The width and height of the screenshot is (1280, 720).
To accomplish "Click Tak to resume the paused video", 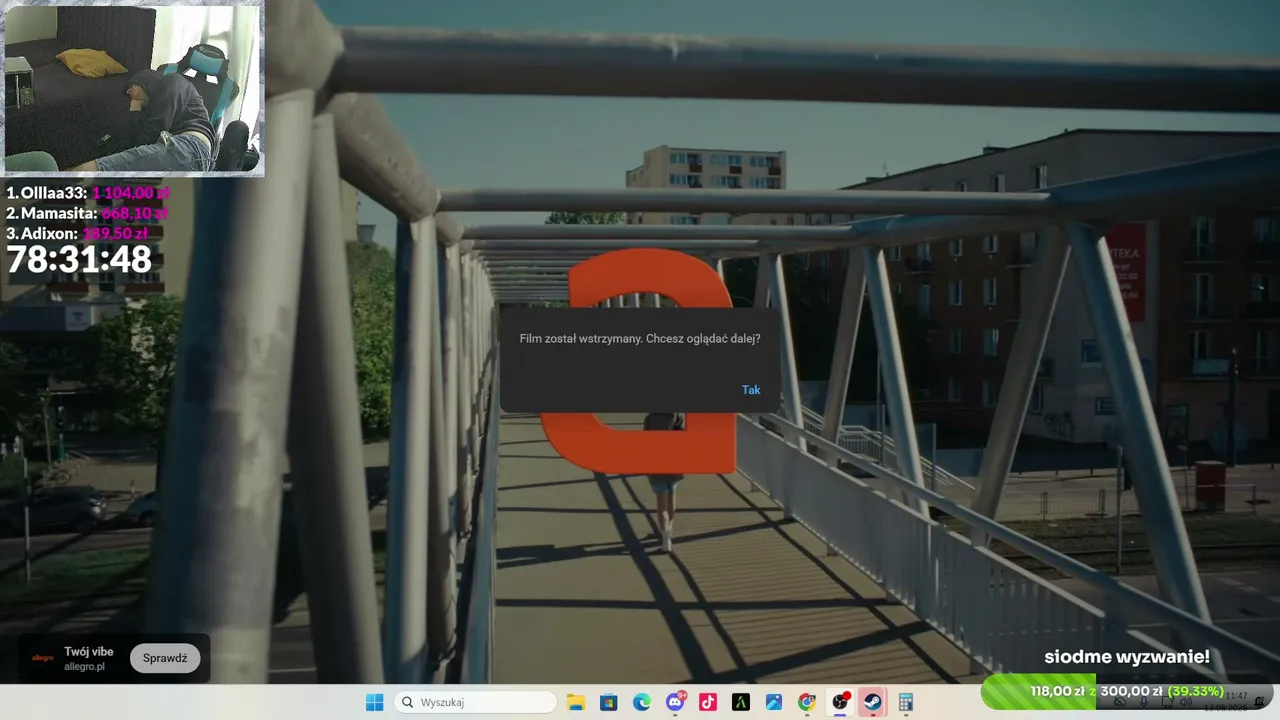I will coord(751,390).
